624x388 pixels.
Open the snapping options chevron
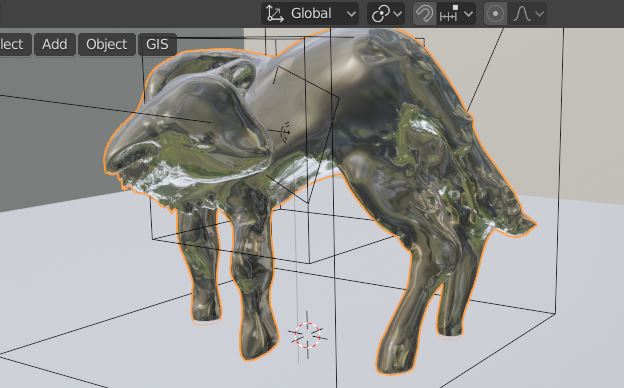pos(468,14)
